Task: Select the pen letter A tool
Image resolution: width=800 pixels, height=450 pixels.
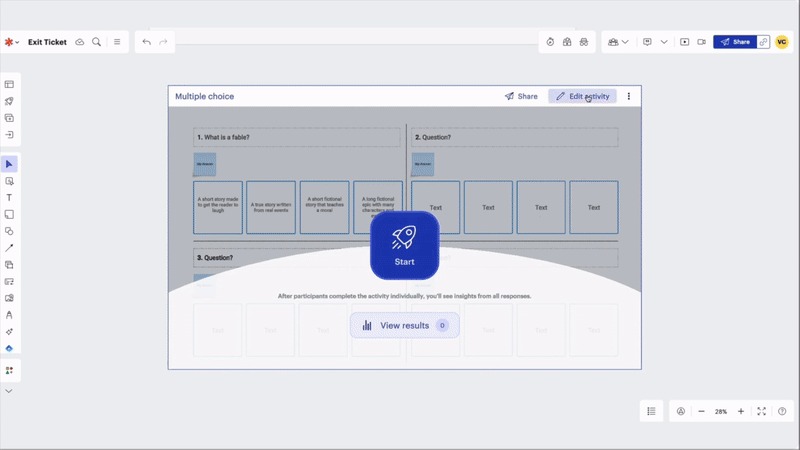Action: (9, 315)
